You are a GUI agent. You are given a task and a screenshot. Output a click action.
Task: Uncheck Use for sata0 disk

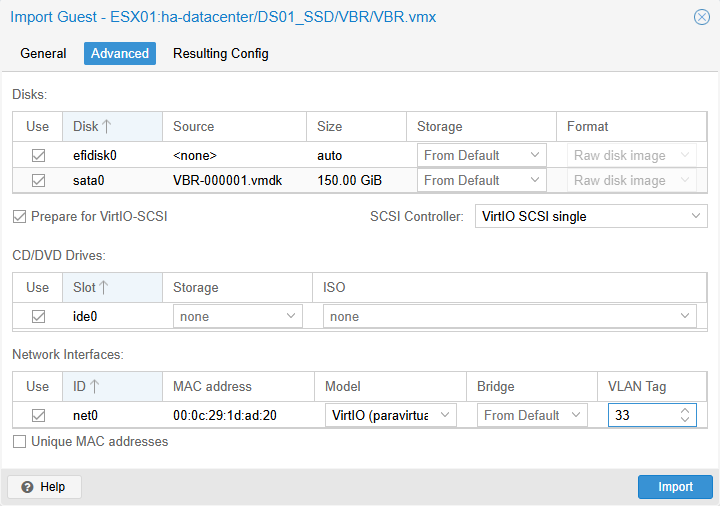(38, 180)
